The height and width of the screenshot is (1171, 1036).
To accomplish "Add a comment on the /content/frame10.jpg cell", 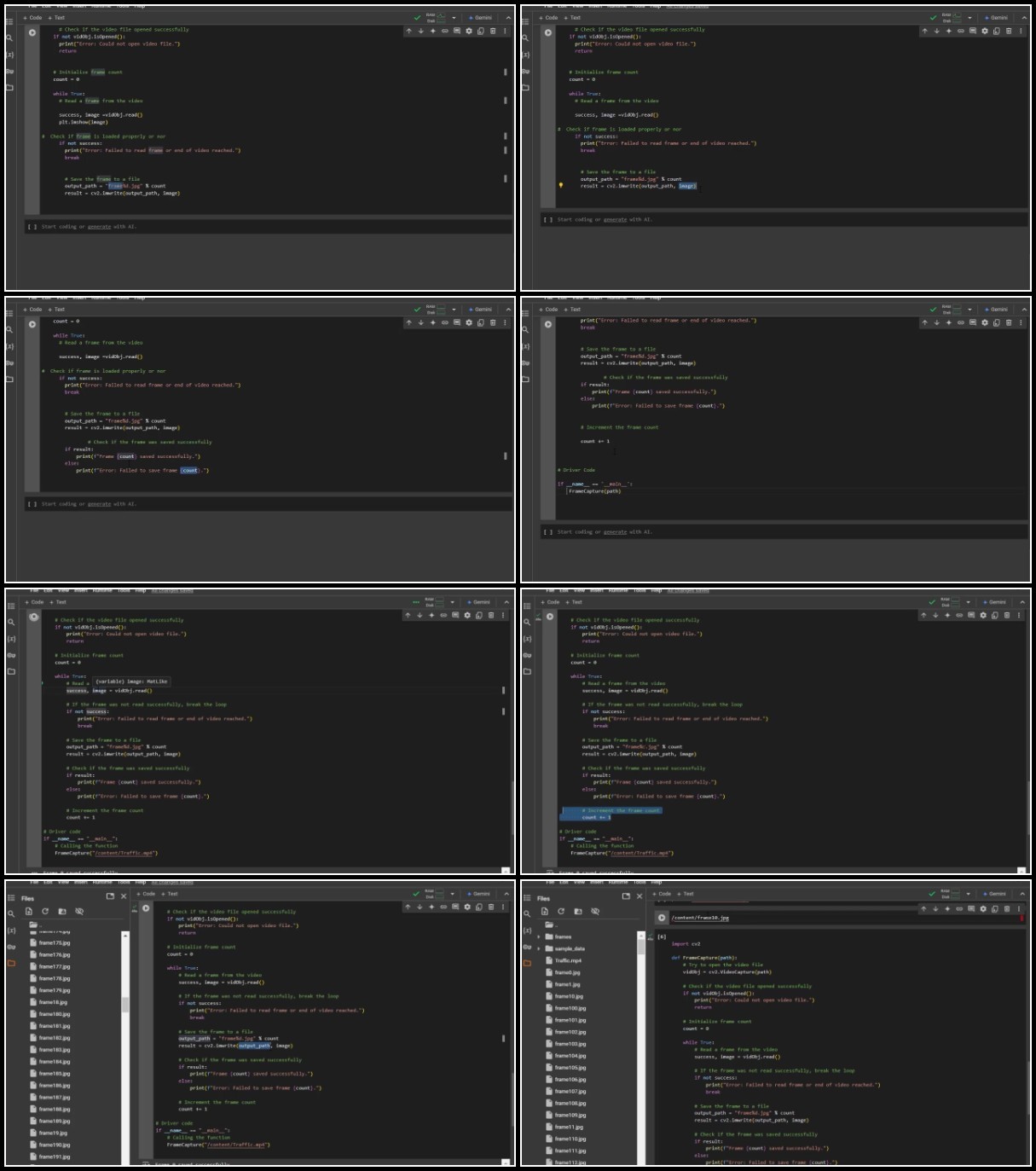I will (x=971, y=908).
